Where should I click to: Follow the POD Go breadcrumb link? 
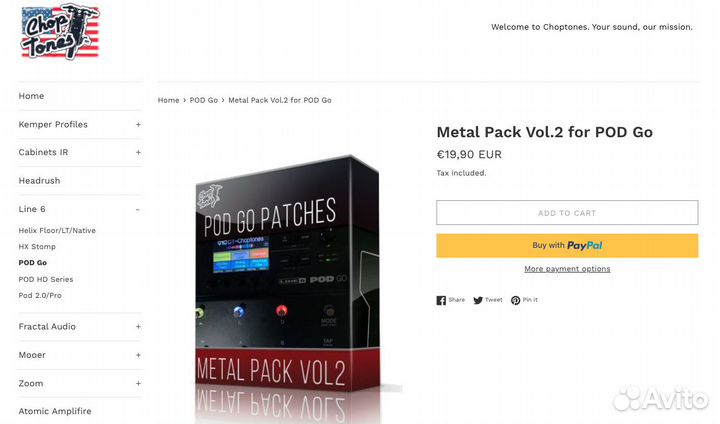coord(204,100)
